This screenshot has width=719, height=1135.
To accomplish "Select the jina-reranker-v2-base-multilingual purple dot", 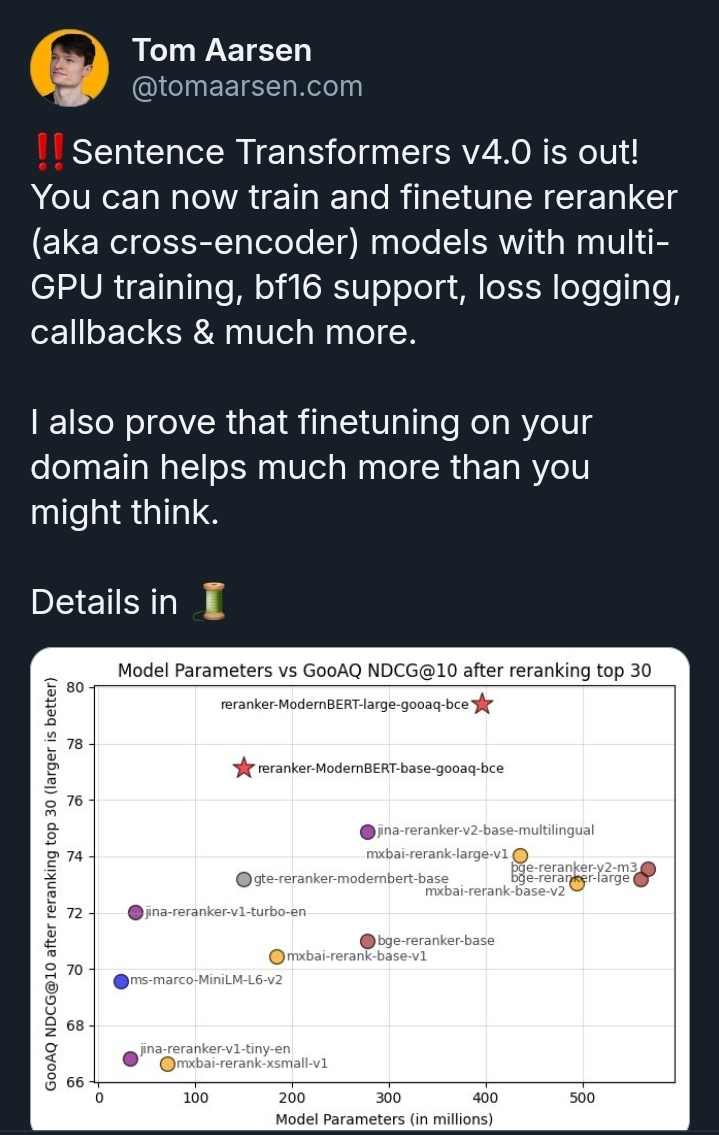I will click(x=368, y=832).
